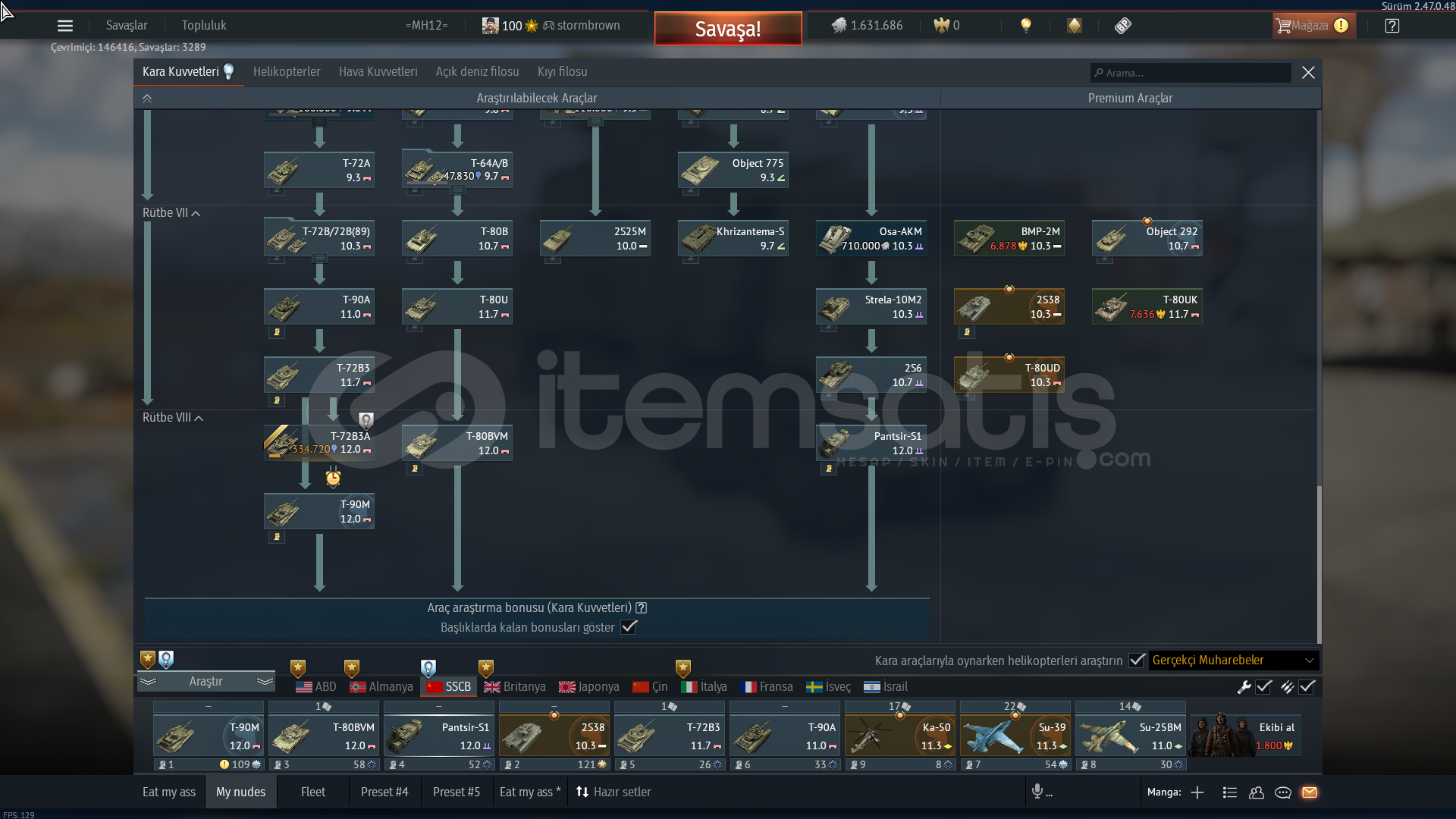This screenshot has width=1456, height=819.
Task: Toggle helikopterleri araştırın checkbox
Action: [x=1136, y=661]
